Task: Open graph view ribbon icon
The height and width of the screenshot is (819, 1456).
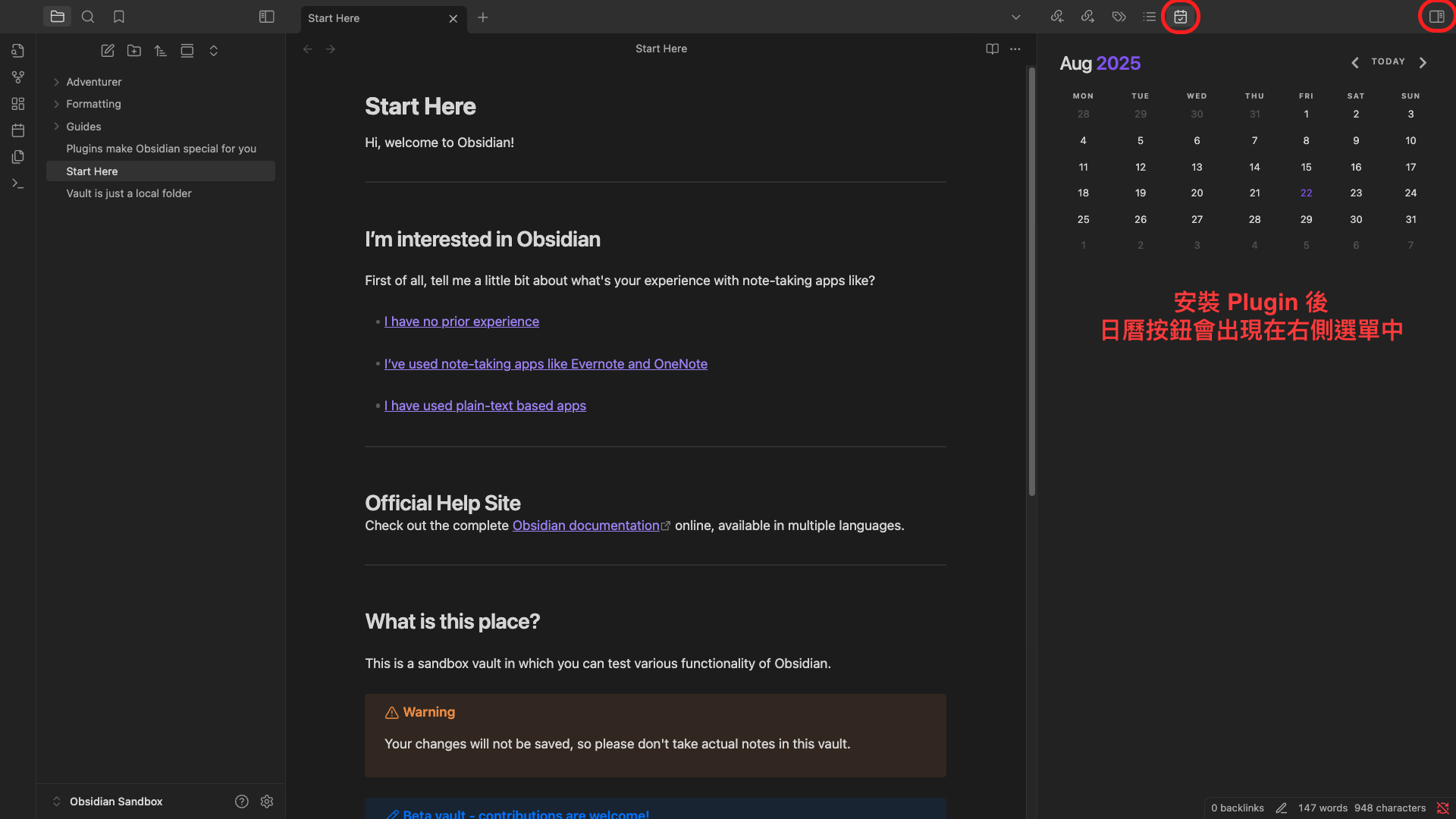Action: (x=18, y=77)
